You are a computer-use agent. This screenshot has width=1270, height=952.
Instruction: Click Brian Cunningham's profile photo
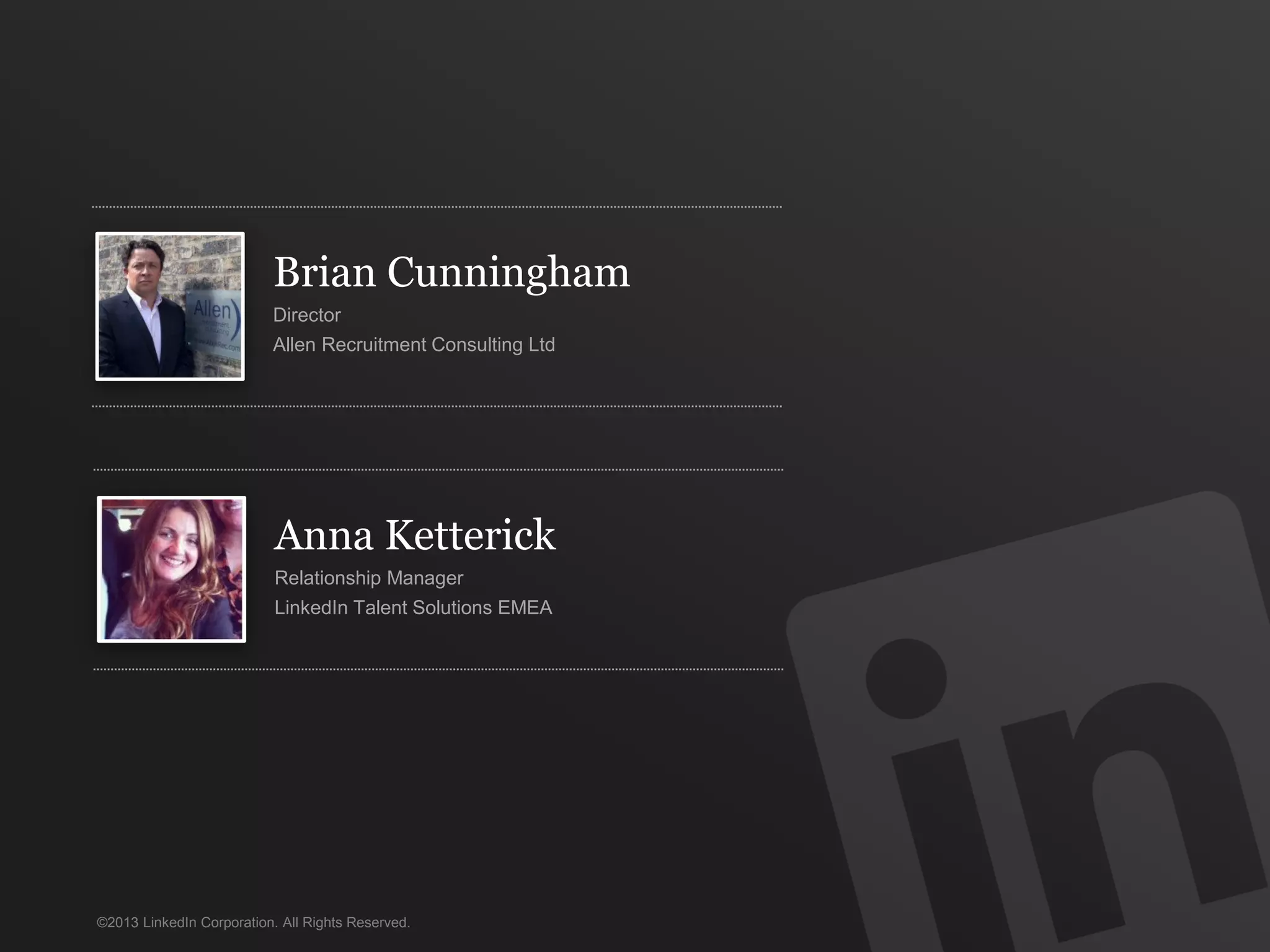[x=170, y=306]
